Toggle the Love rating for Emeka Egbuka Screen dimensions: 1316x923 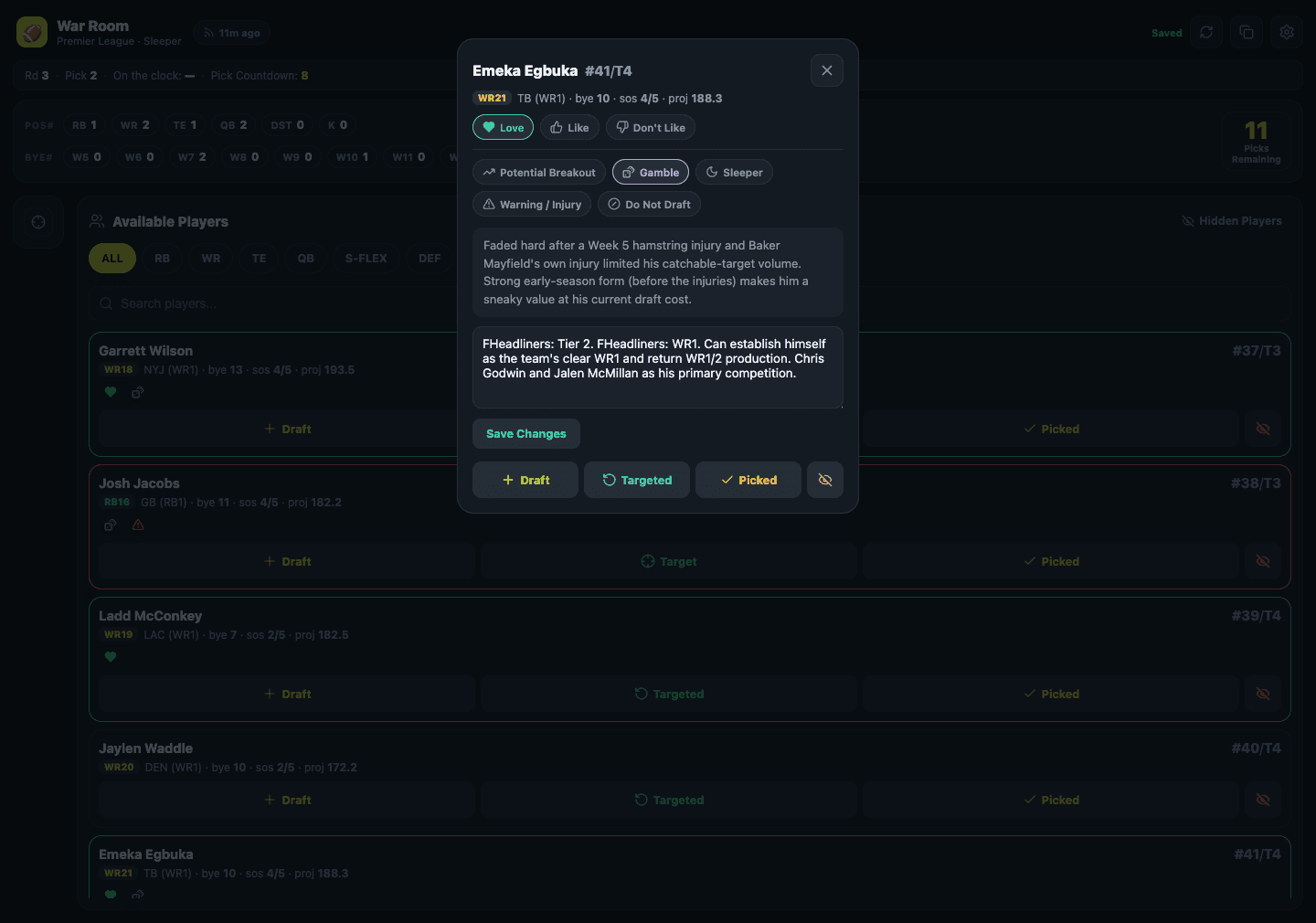point(503,128)
